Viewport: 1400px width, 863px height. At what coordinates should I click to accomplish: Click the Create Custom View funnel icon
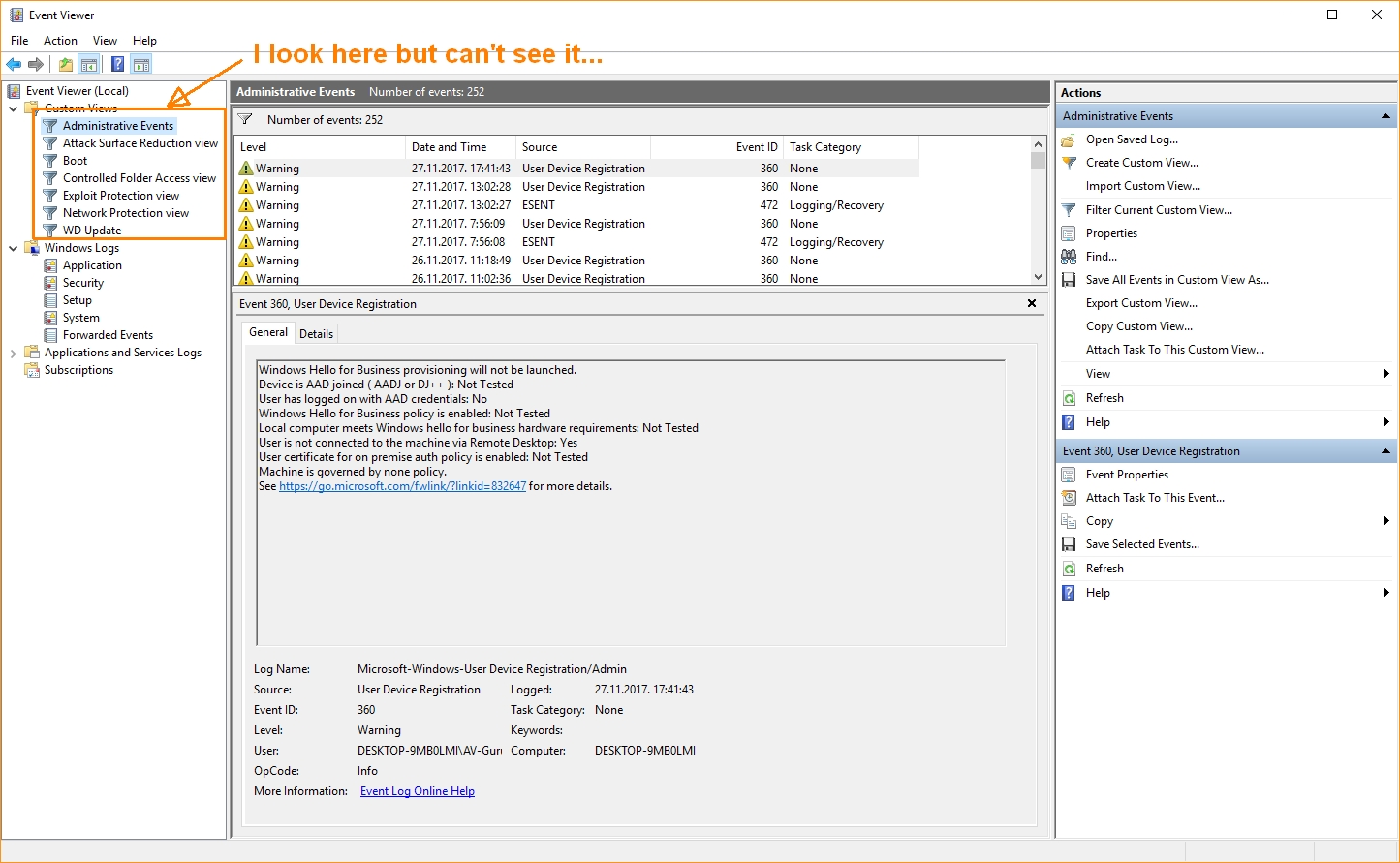point(1069,163)
